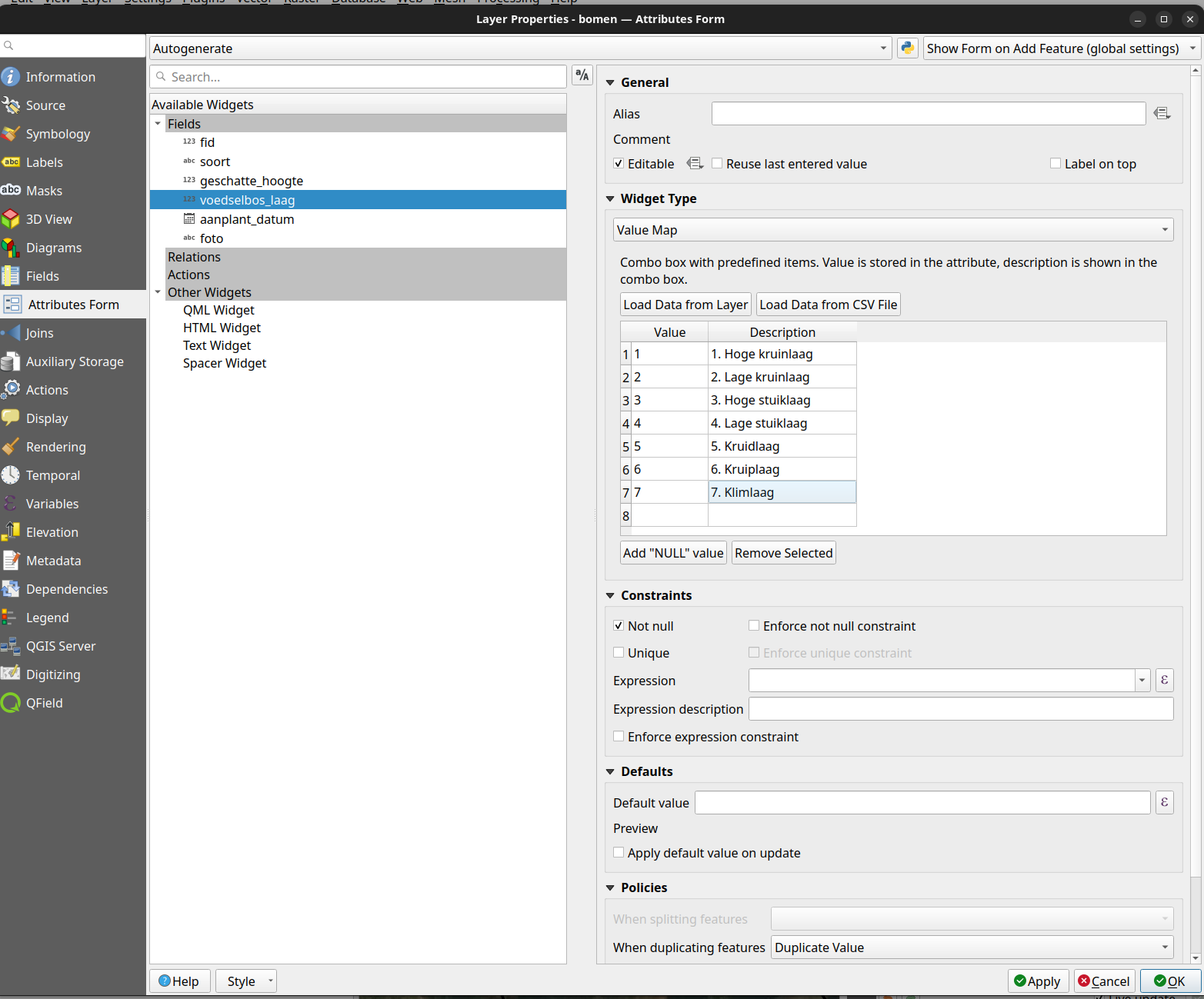Toggle the case-sensitivity search button
This screenshot has width=1204, height=999.
[x=582, y=75]
